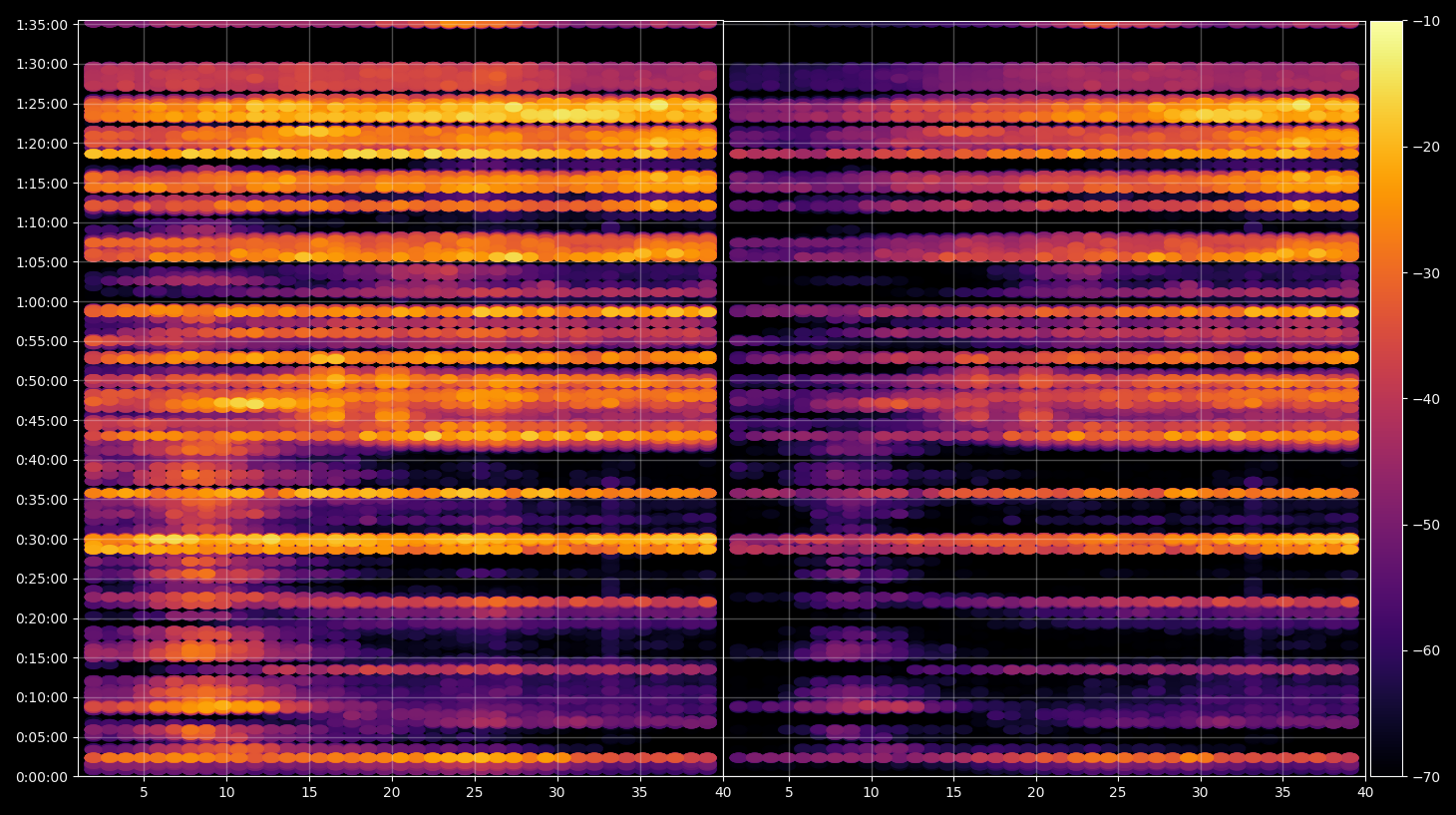Click the right plot's x-axis label 5
The width and height of the screenshot is (1456, 815).
tap(789, 793)
